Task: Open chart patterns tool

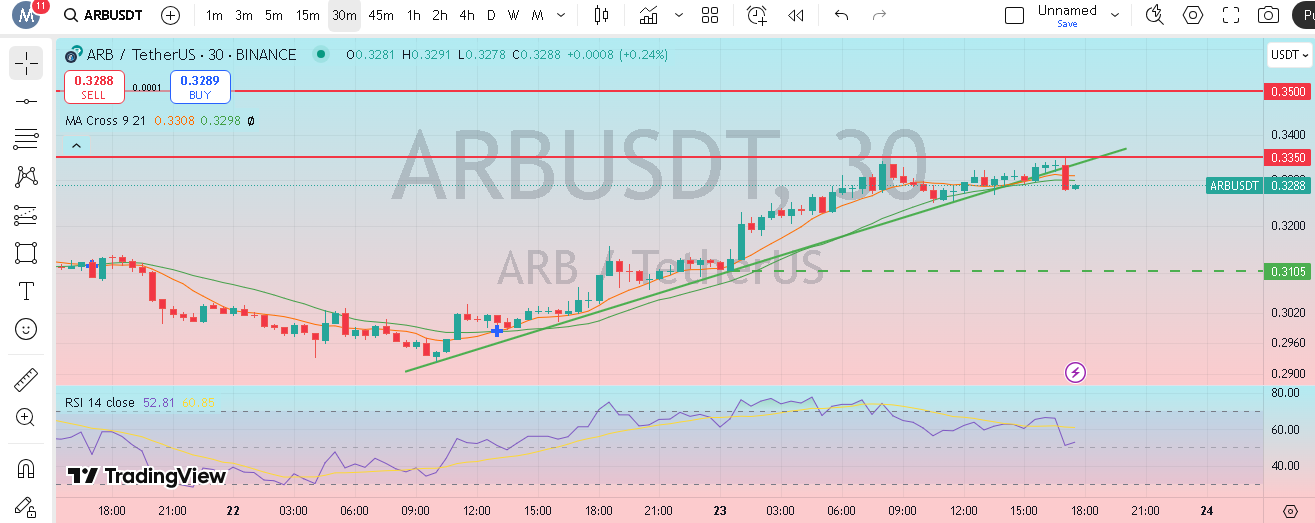Action: (26, 177)
